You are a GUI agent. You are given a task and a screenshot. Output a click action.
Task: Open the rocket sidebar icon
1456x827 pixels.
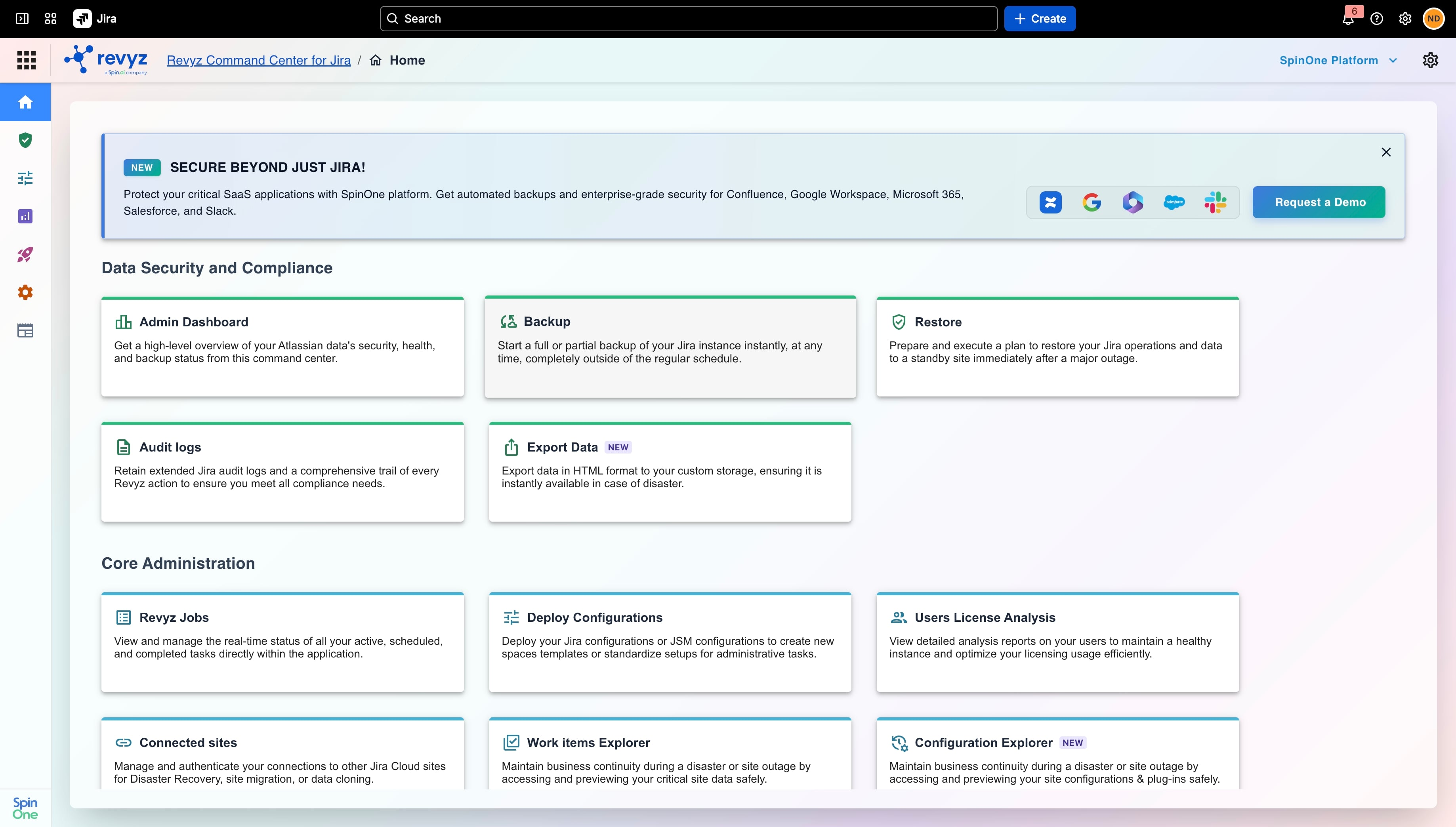tap(25, 254)
